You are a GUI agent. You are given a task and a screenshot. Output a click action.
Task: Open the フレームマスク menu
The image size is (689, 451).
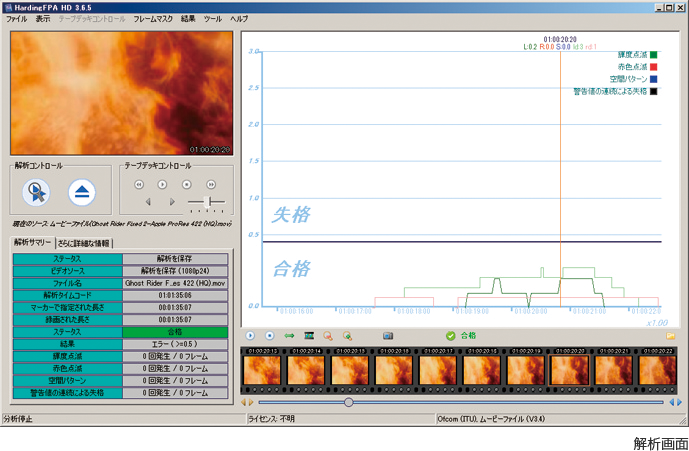pos(153,19)
